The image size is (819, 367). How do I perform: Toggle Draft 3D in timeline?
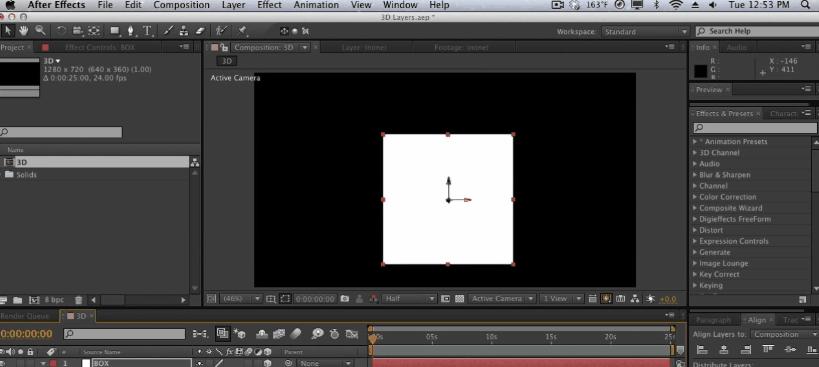coord(240,334)
